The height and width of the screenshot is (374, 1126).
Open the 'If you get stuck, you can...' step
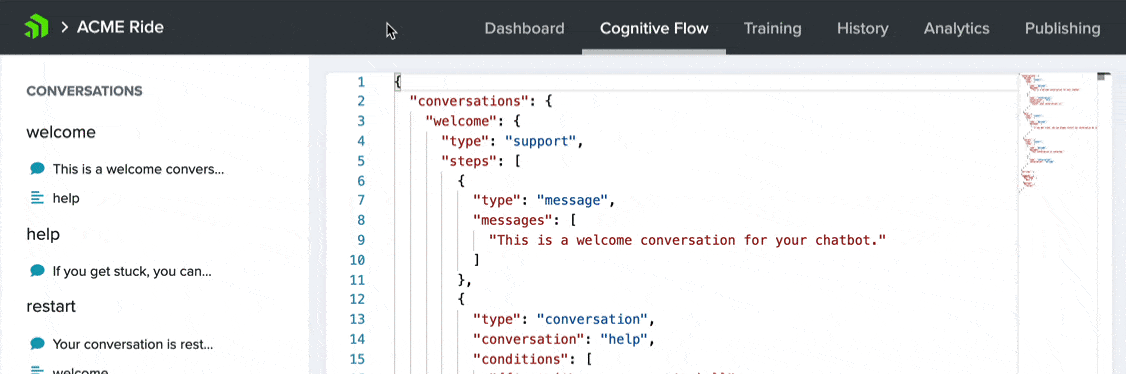pyautogui.click(x=132, y=271)
